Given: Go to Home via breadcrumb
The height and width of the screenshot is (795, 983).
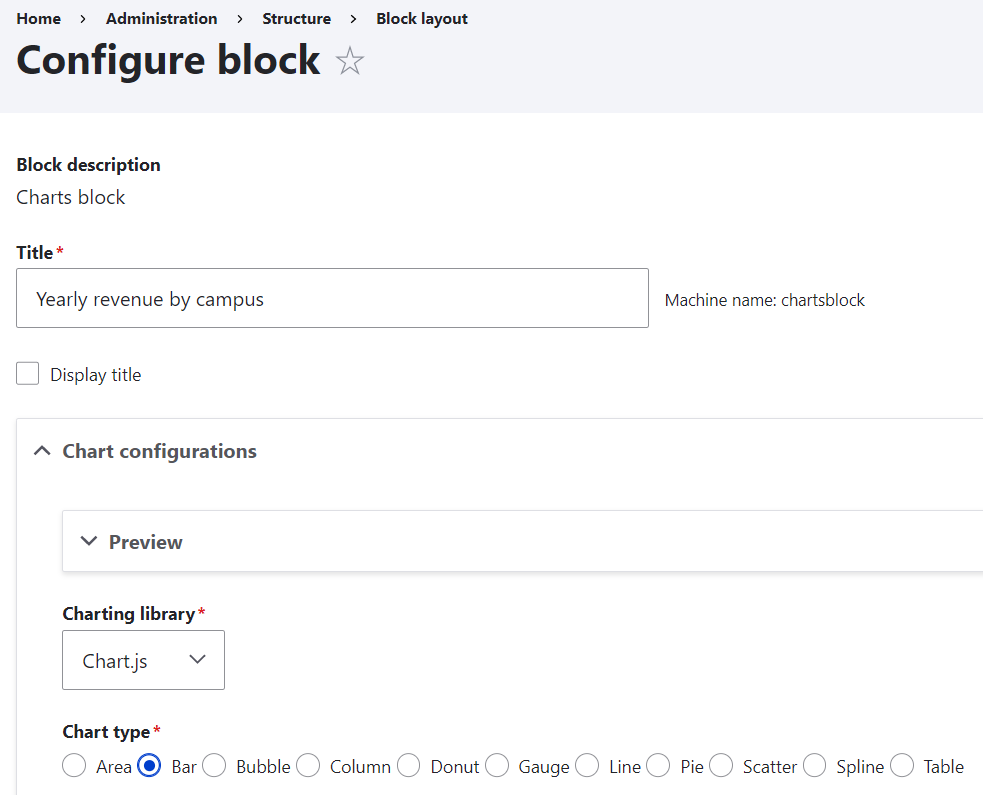Looking at the screenshot, I should tap(38, 18).
